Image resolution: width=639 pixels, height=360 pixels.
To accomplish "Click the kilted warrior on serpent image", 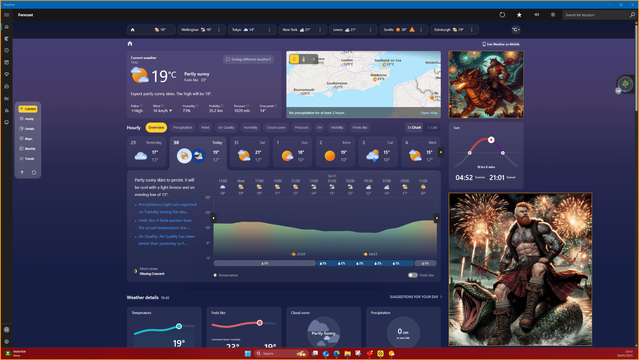I will coord(520,269).
